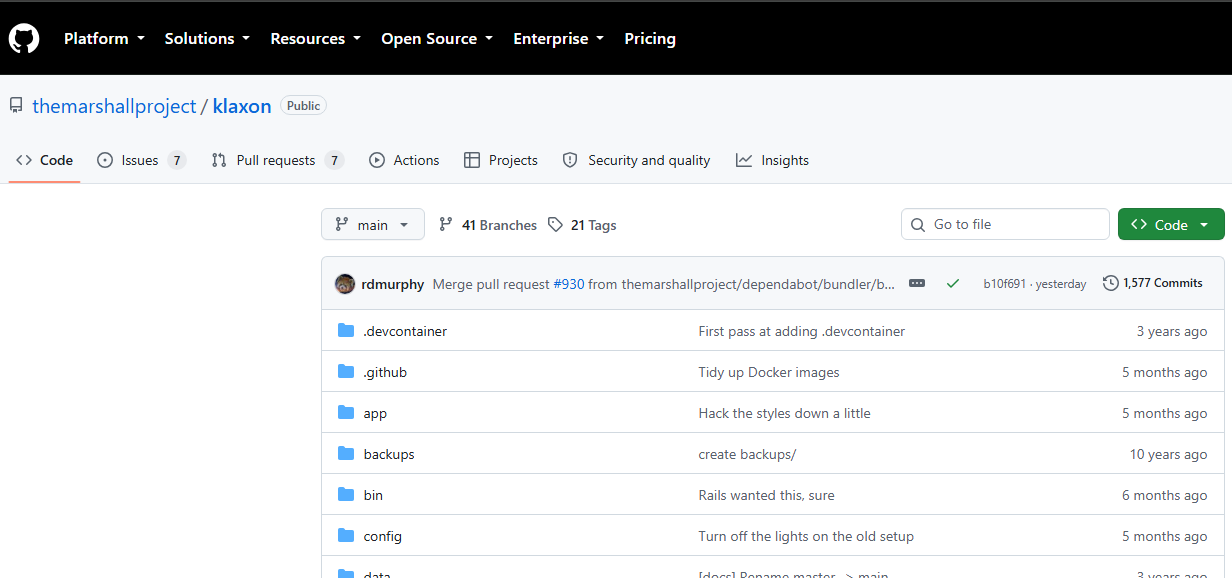Expand the Resources menu

pyautogui.click(x=316, y=39)
